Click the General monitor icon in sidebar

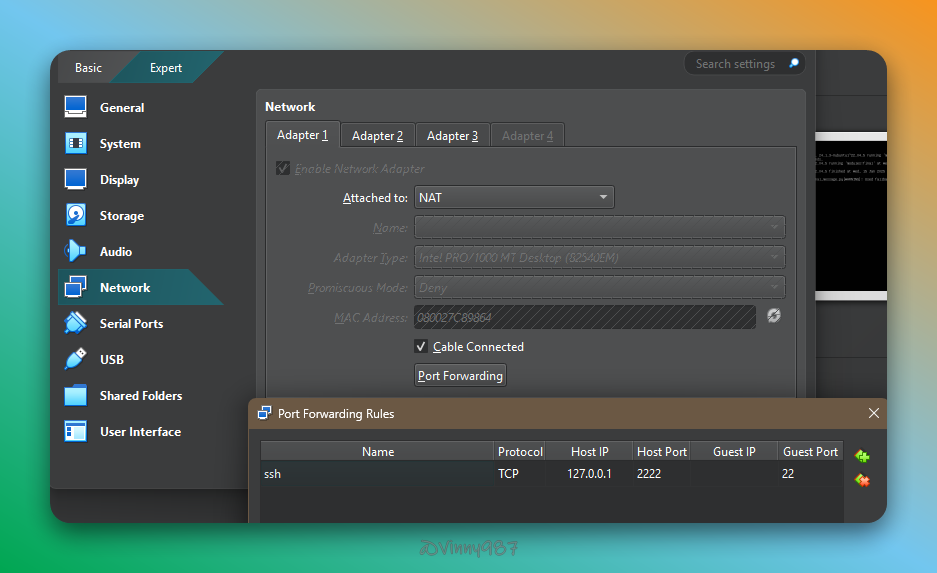tap(76, 107)
